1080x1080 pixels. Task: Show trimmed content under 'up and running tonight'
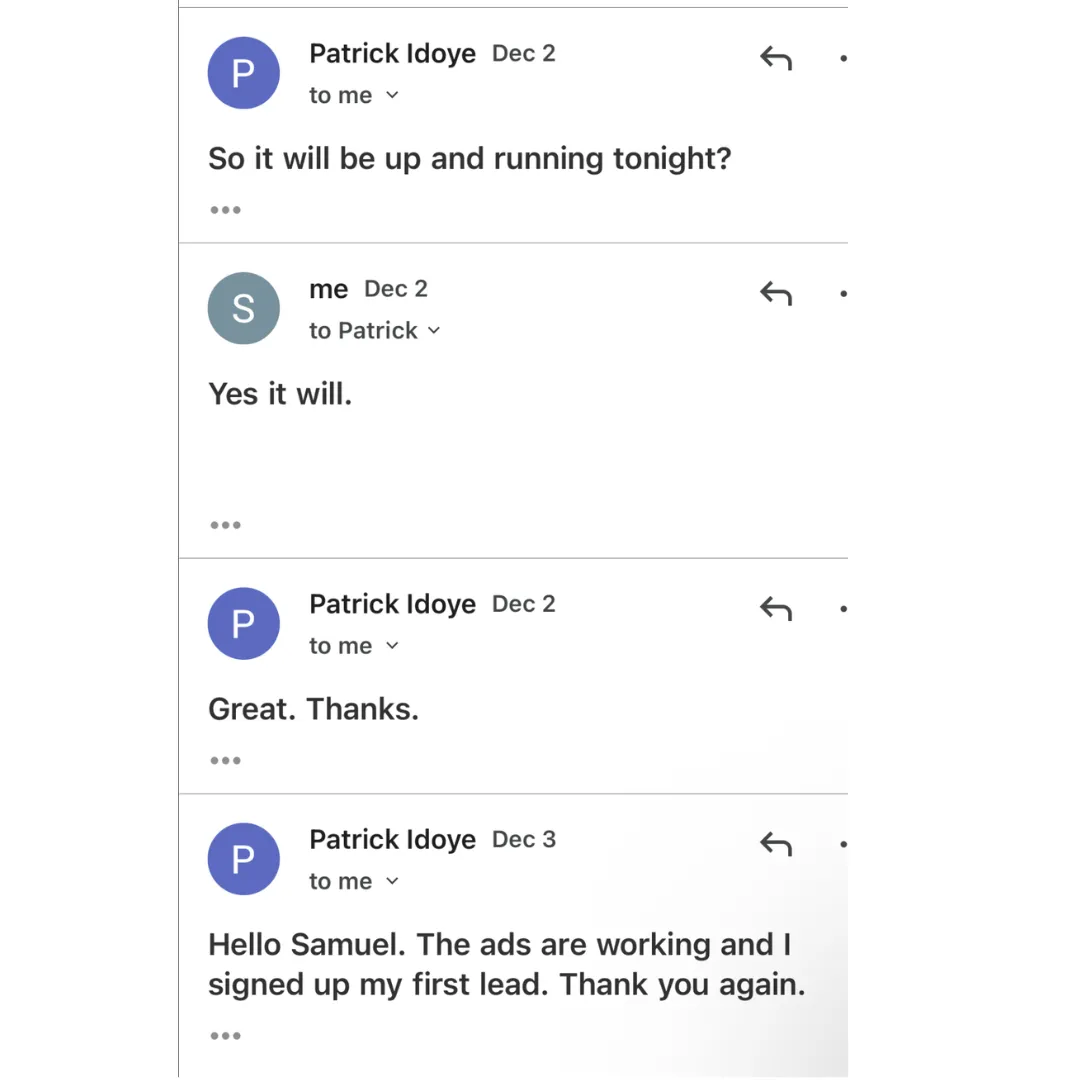pos(225,210)
